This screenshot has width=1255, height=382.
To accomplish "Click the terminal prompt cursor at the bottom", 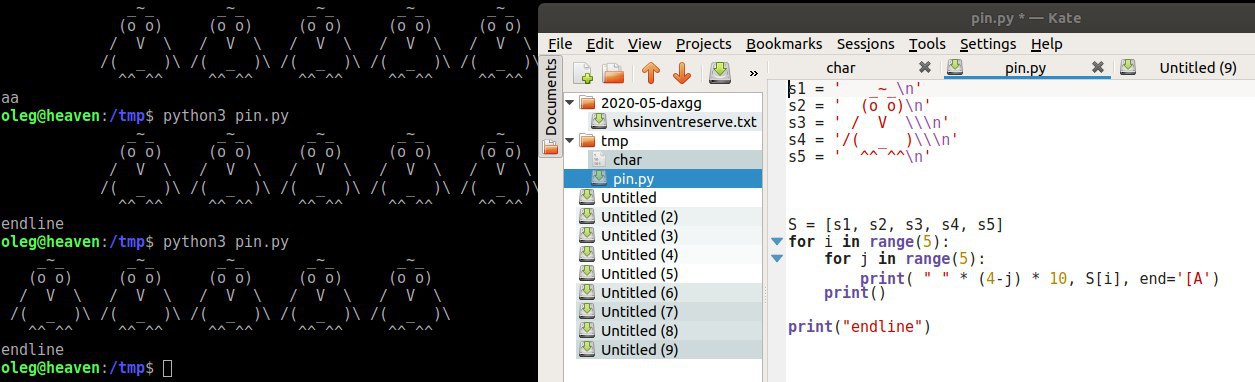I will click(167, 369).
